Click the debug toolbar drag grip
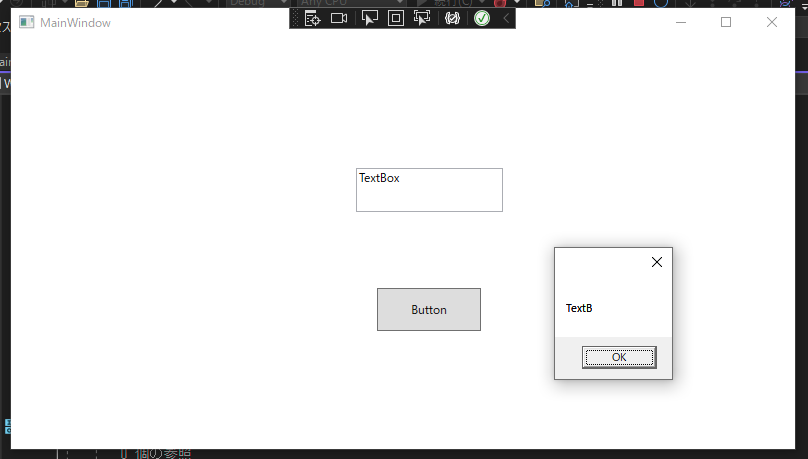Image resolution: width=808 pixels, height=459 pixels. point(295,18)
